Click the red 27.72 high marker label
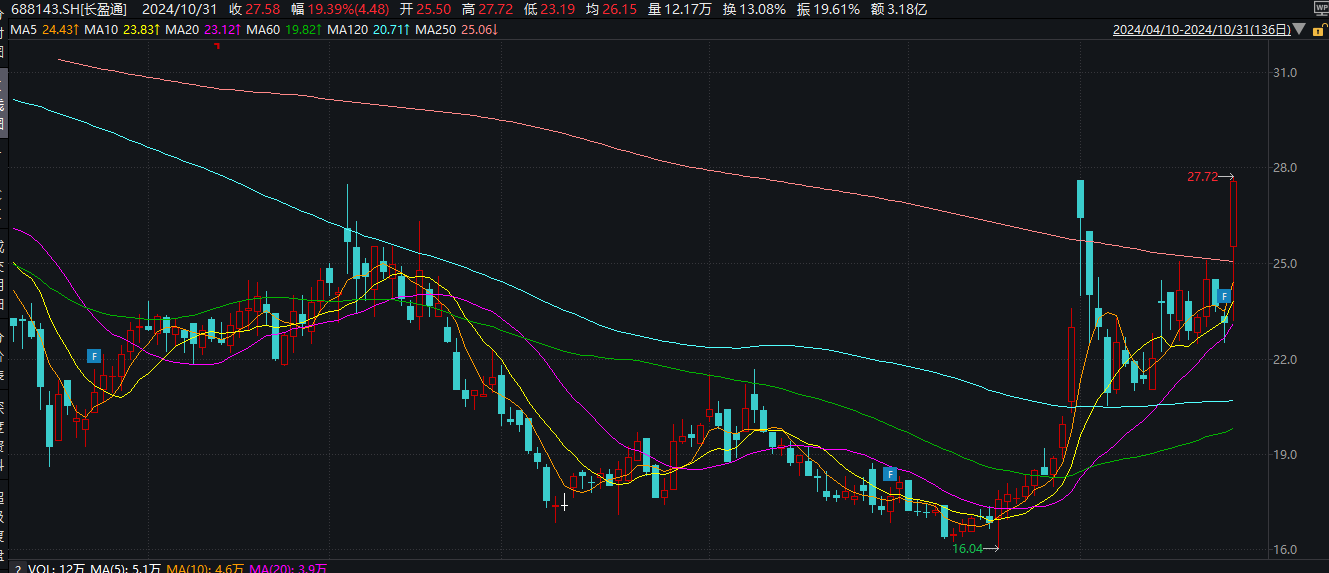The height and width of the screenshot is (573, 1329). click(x=1203, y=177)
